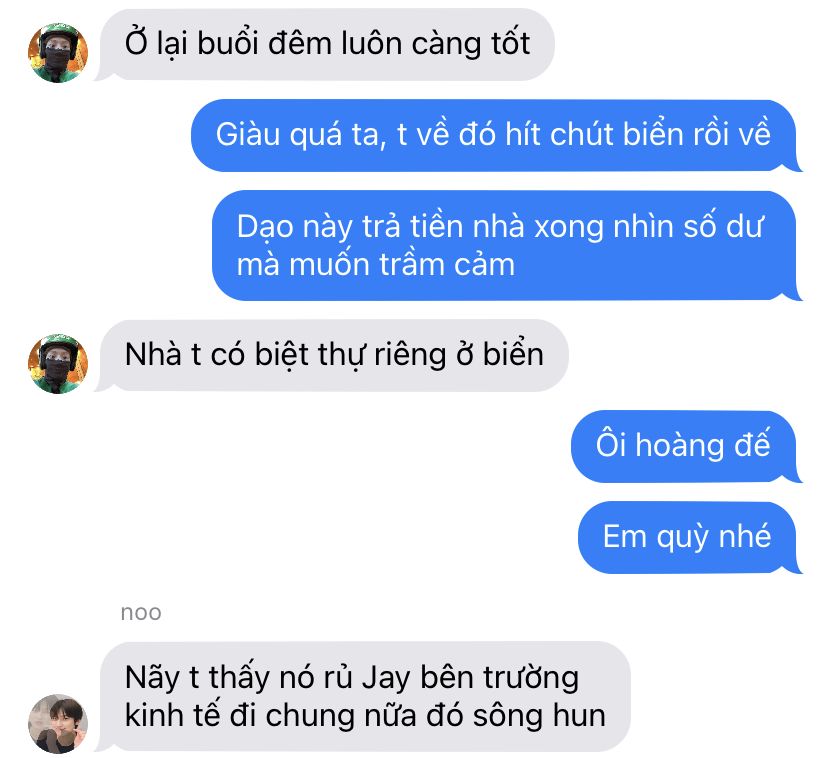Viewport: 828px width, 758px height.
Task: Open helmet avatar beside "Ở lại buổi đêm" message
Action: coord(58,53)
